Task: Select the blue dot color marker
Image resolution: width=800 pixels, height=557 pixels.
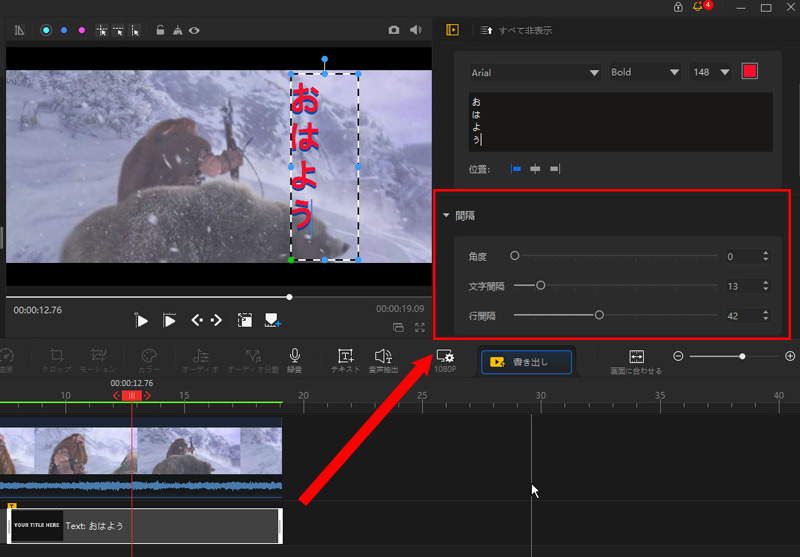Action: [x=64, y=30]
